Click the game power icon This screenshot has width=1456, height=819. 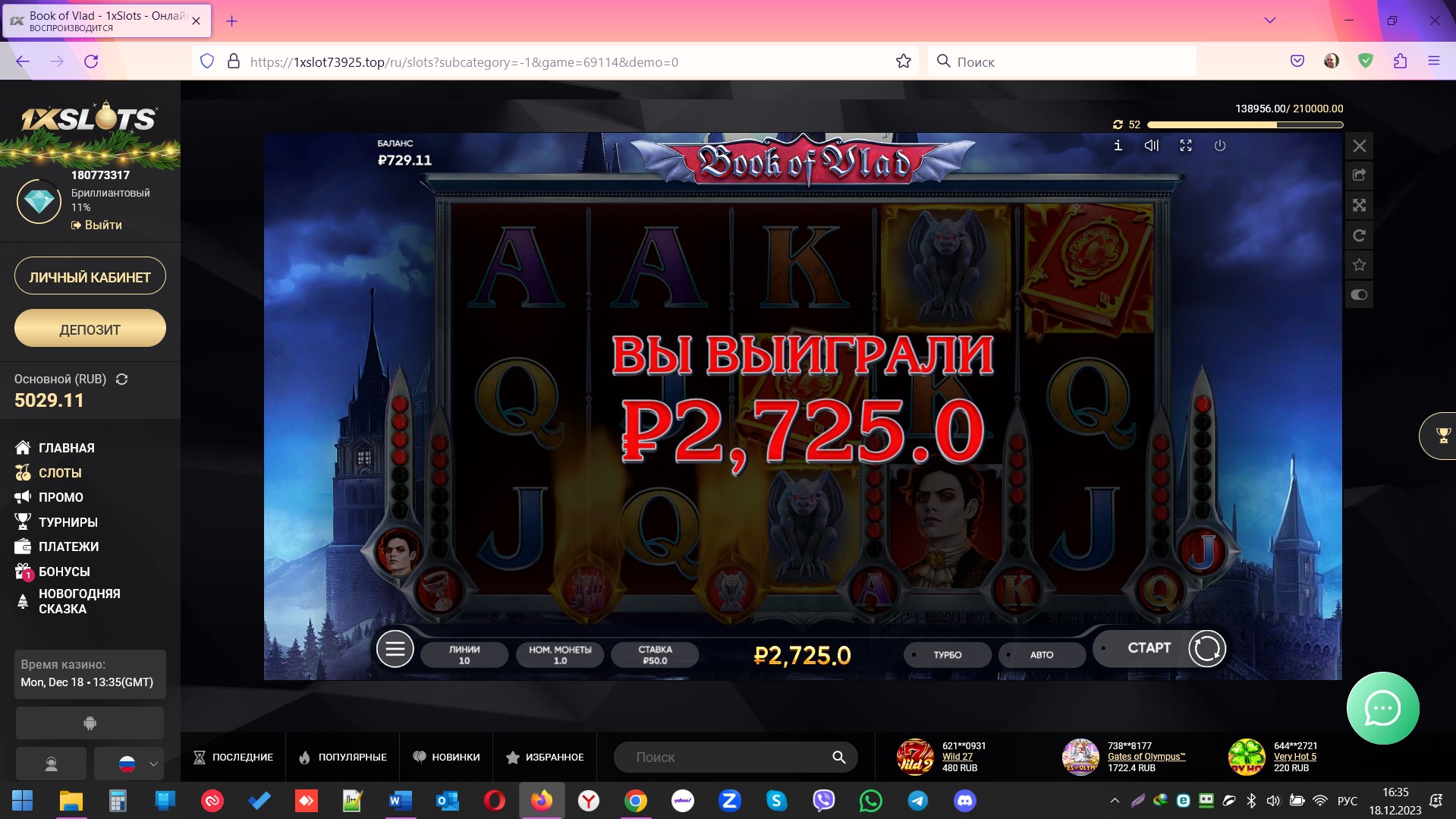point(1220,146)
